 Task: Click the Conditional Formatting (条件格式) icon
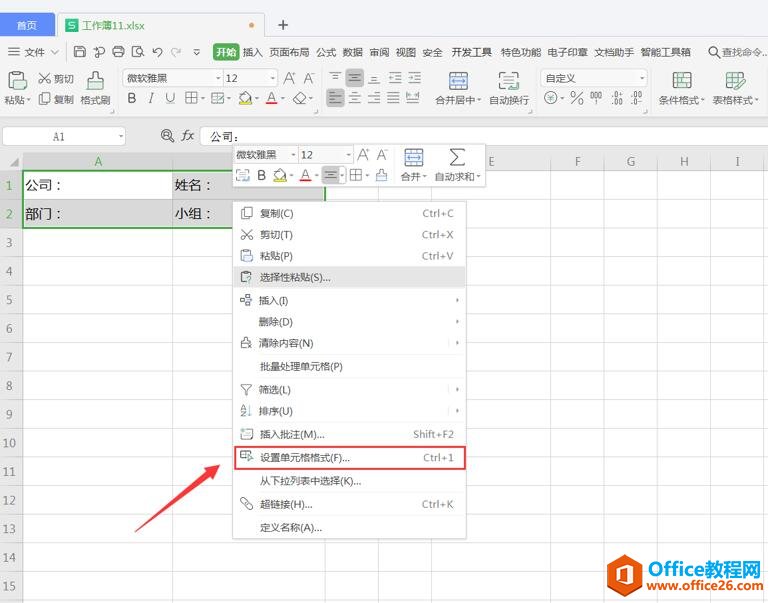pos(682,80)
